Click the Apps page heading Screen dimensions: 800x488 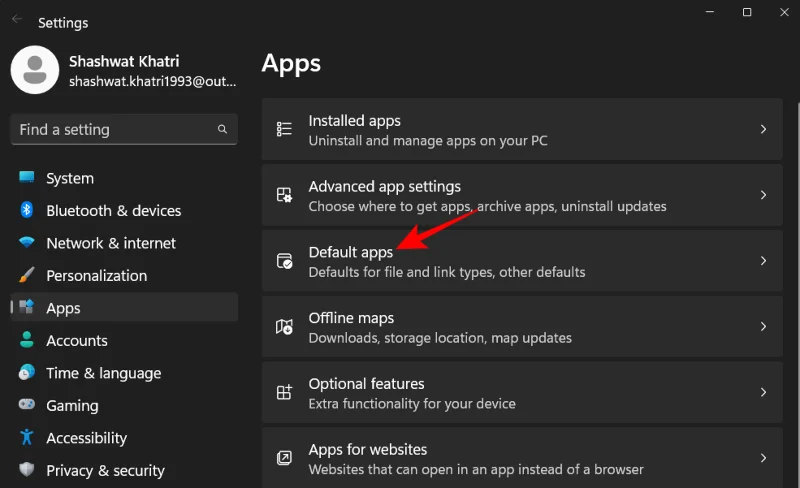291,64
